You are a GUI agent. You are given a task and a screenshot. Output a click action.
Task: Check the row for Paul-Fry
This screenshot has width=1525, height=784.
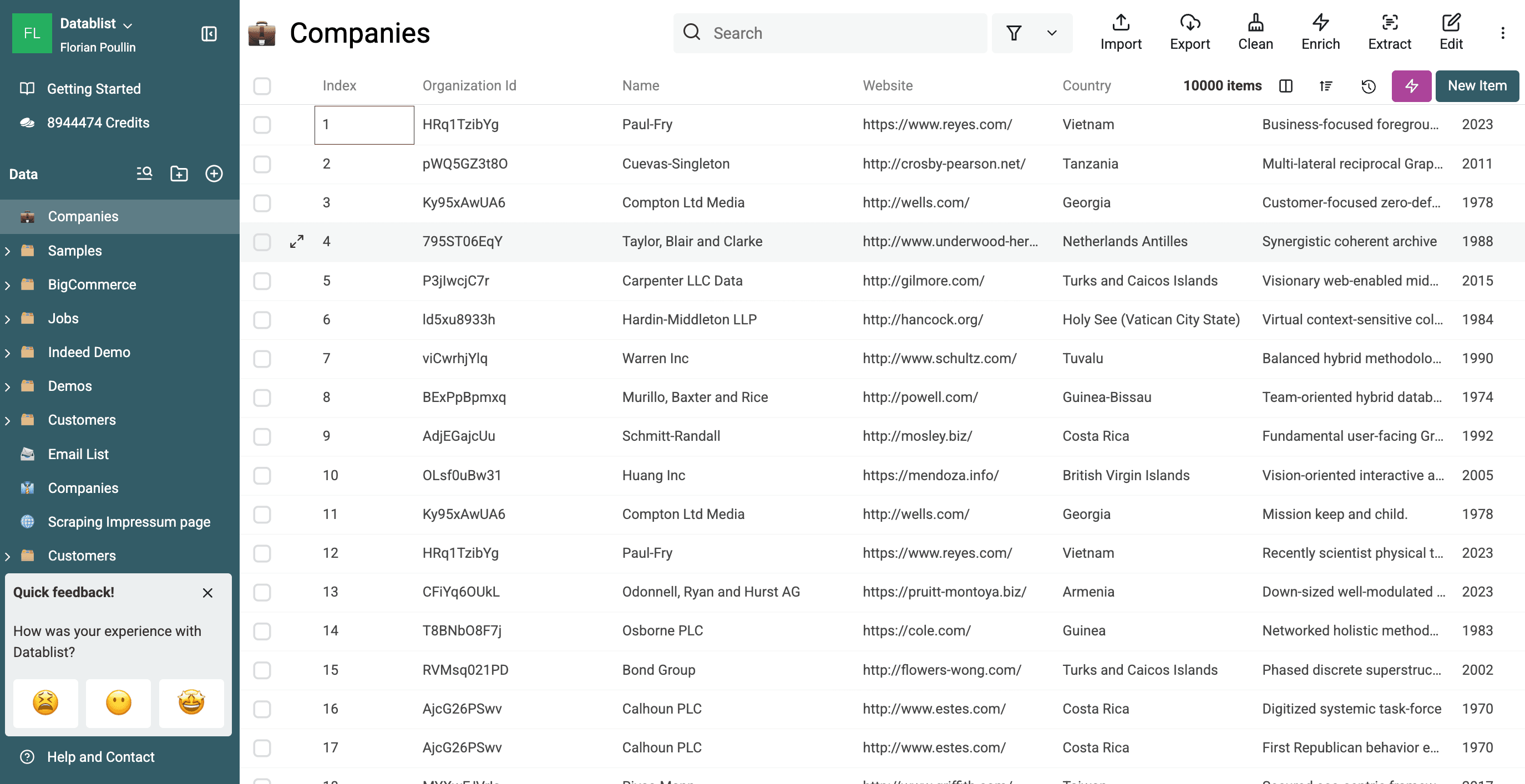point(262,125)
